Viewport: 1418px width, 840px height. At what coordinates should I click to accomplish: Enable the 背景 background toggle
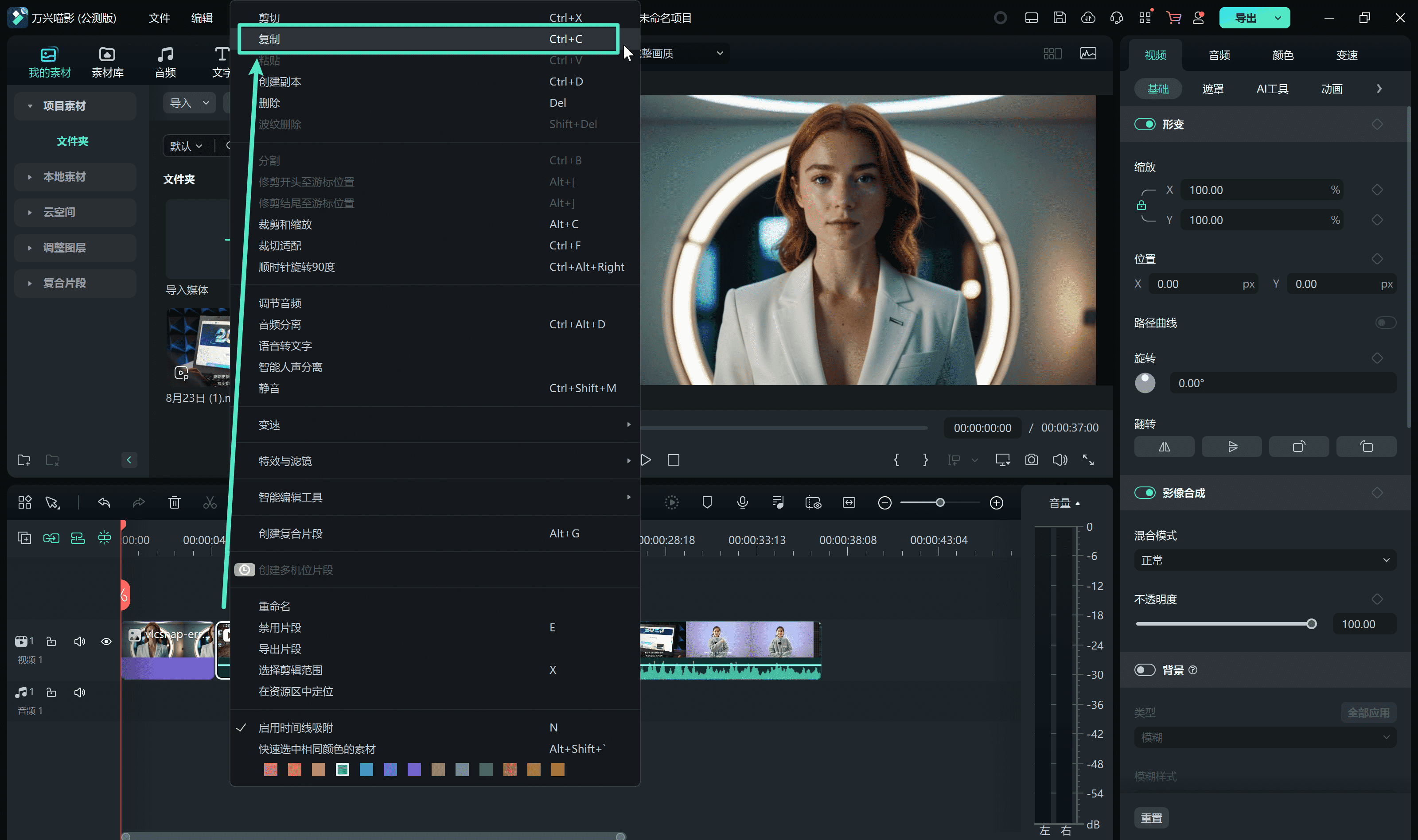click(x=1144, y=669)
